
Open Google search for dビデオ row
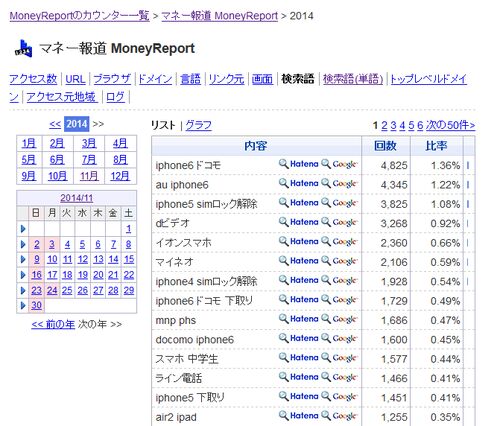click(x=340, y=222)
